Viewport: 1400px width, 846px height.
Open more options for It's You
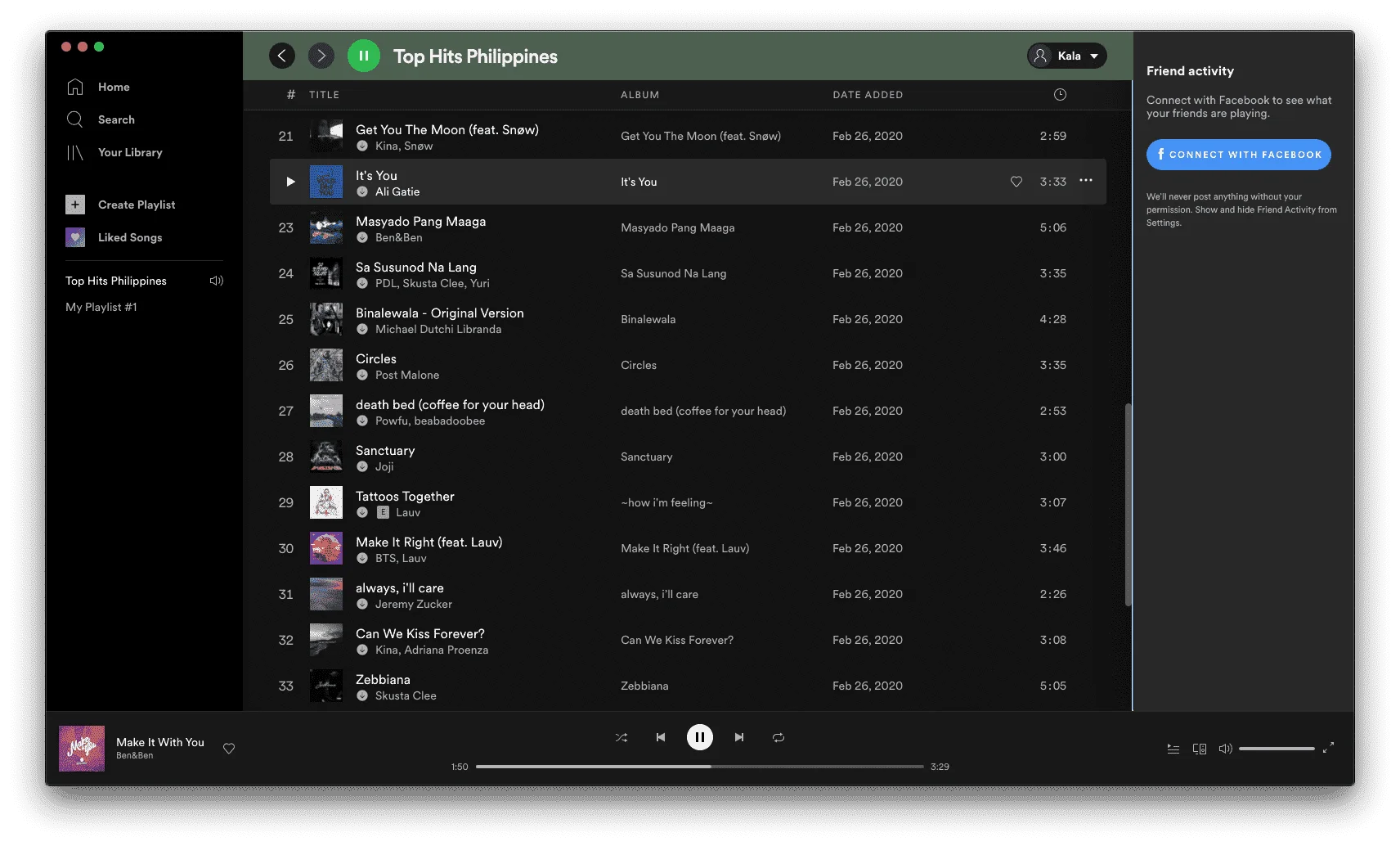[1086, 181]
